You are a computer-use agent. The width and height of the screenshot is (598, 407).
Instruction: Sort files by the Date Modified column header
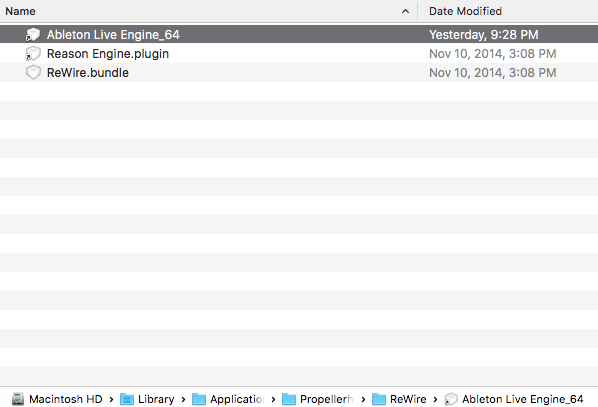[x=465, y=11]
